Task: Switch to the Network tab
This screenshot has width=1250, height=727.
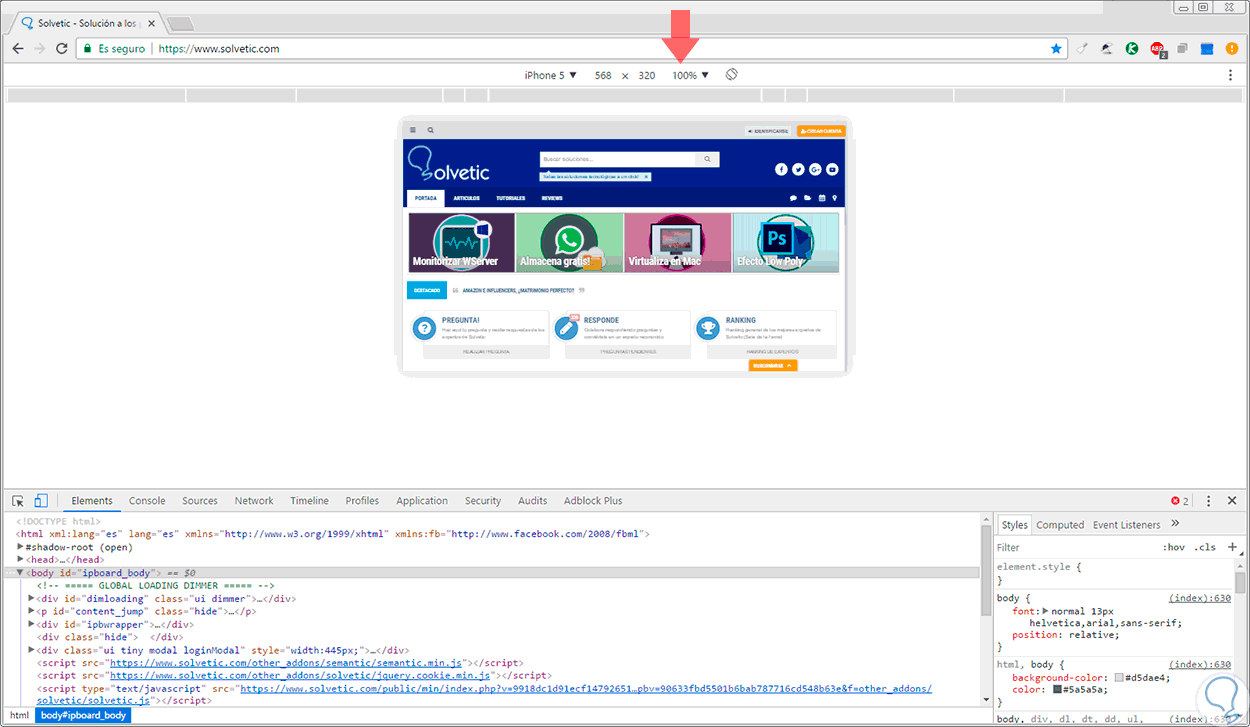Action: tap(254, 501)
